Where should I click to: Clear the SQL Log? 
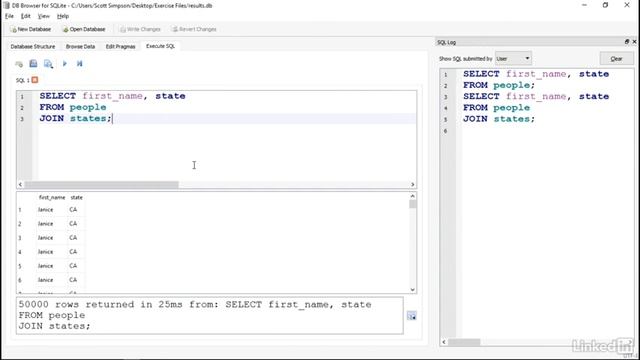[616, 58]
